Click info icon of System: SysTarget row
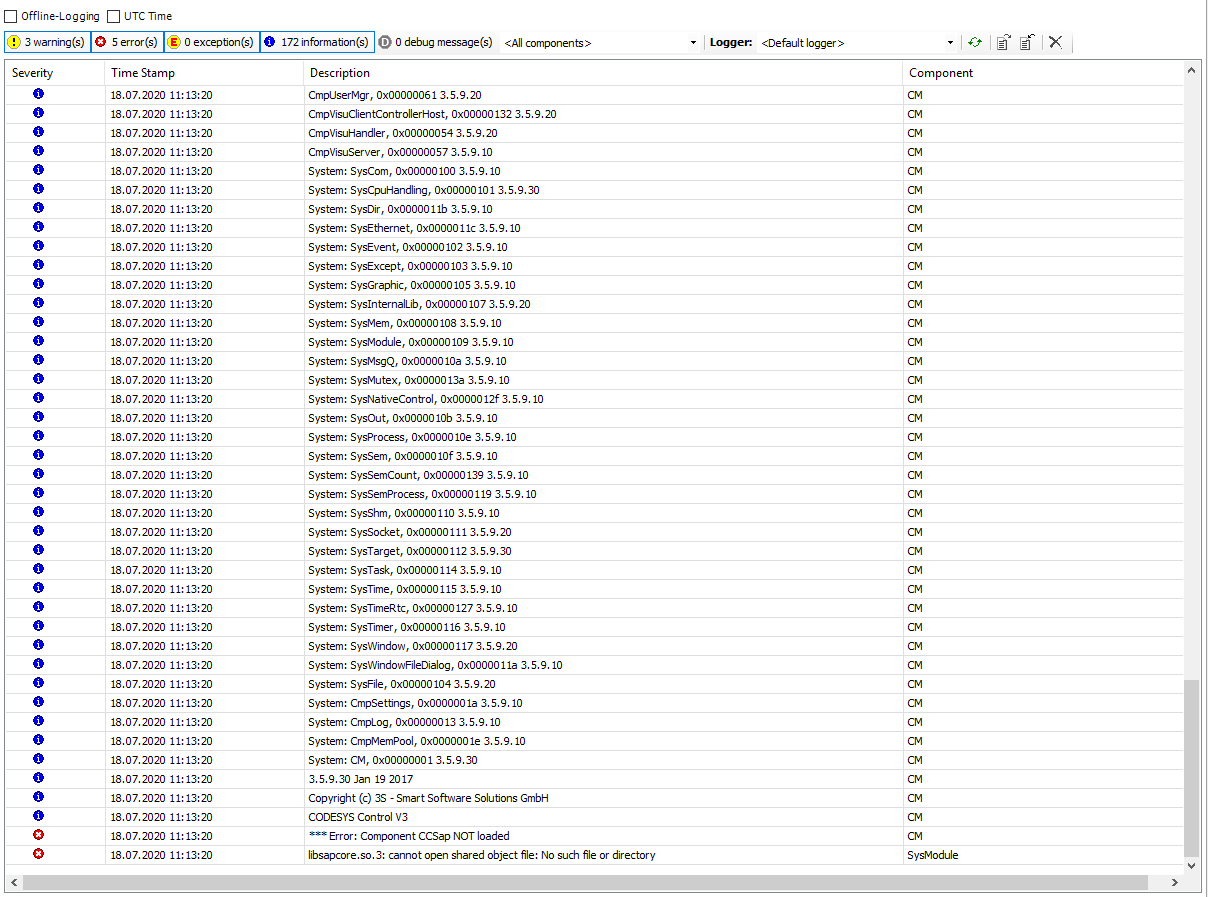This screenshot has width=1208, height=897. [x=38, y=550]
